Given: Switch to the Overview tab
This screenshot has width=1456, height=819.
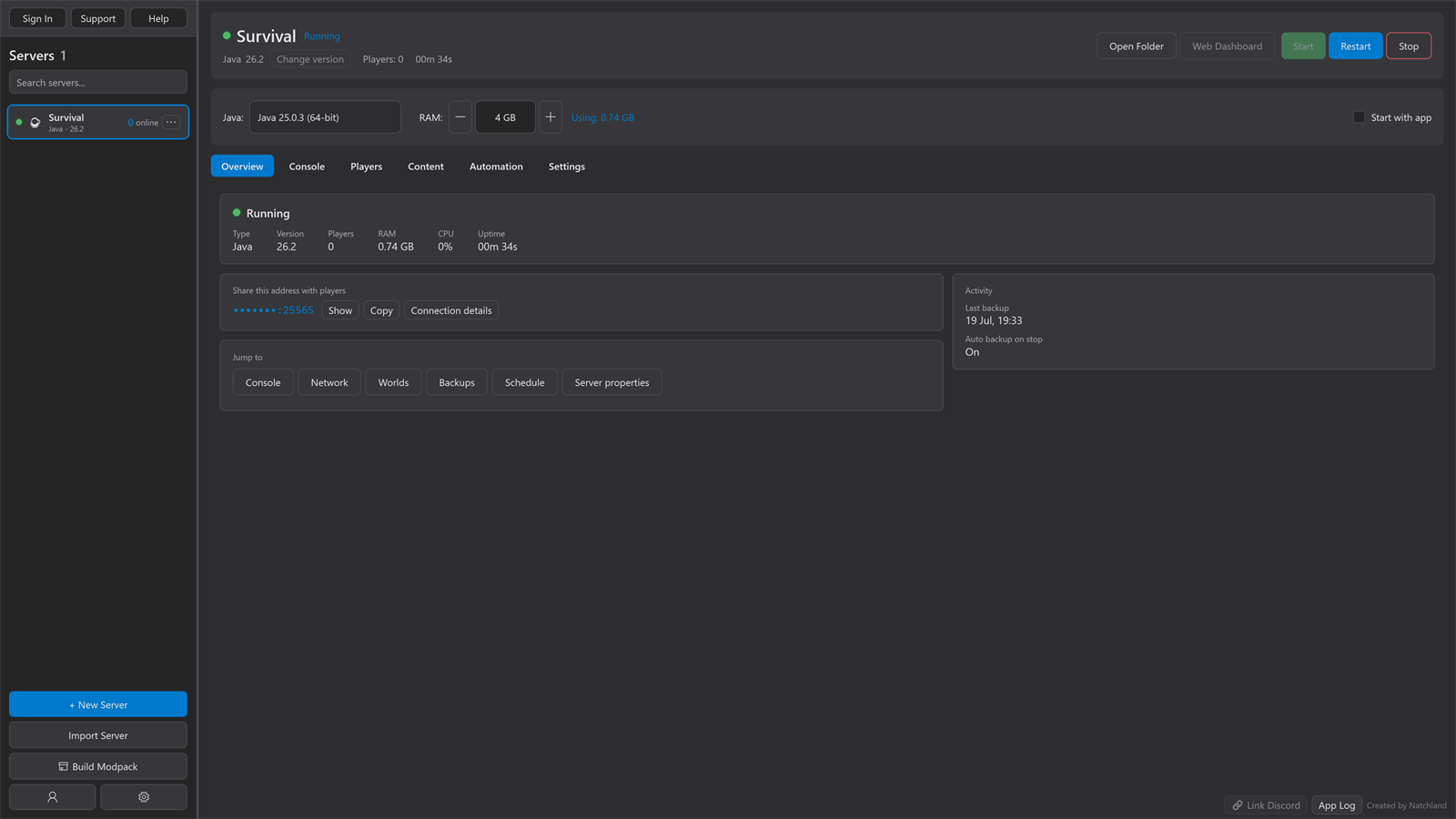Looking at the screenshot, I should (x=242, y=167).
